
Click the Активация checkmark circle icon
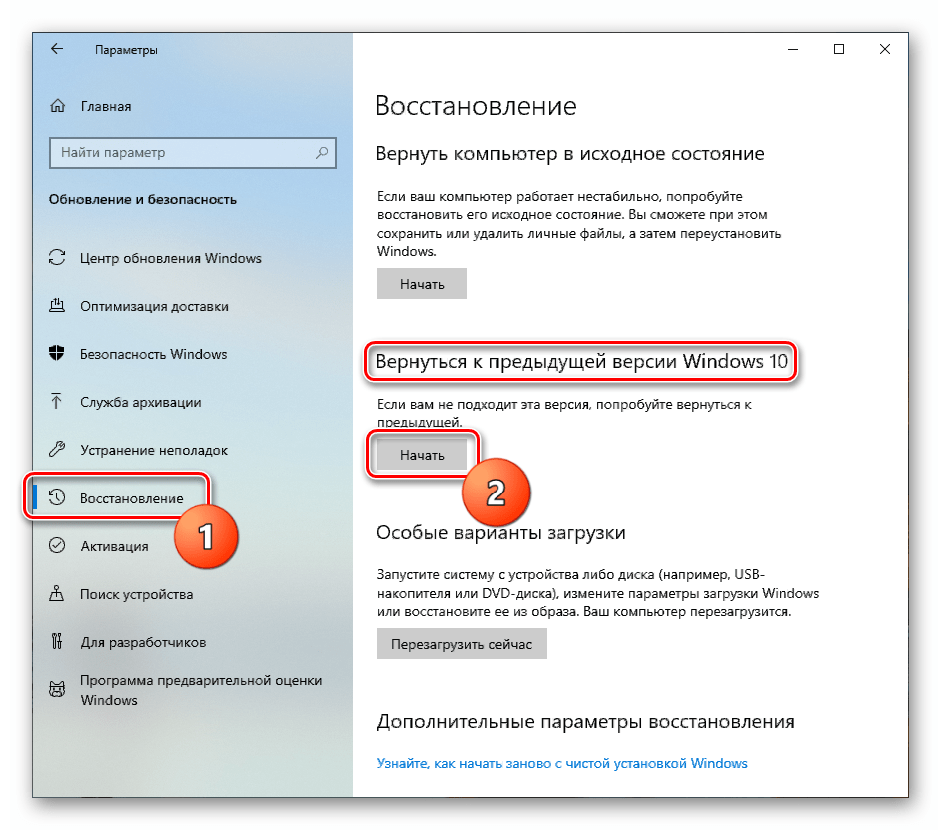57,546
